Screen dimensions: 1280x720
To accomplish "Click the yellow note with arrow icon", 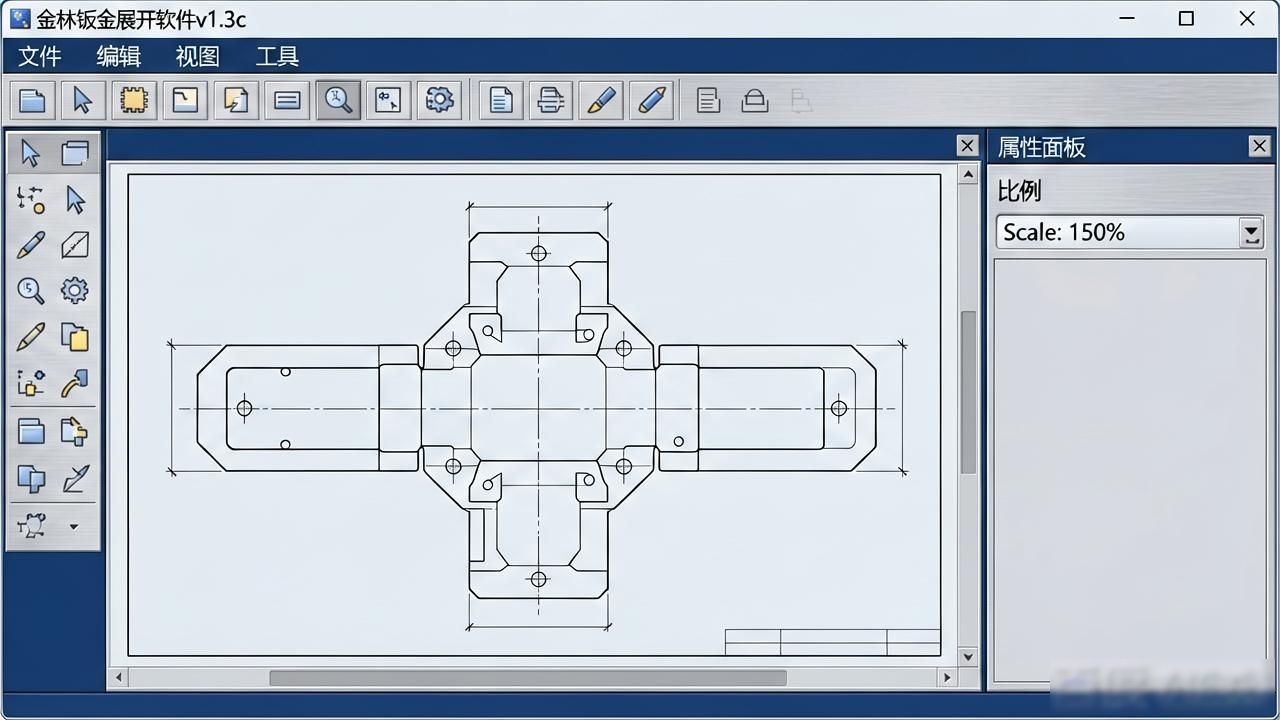I will [x=236, y=100].
